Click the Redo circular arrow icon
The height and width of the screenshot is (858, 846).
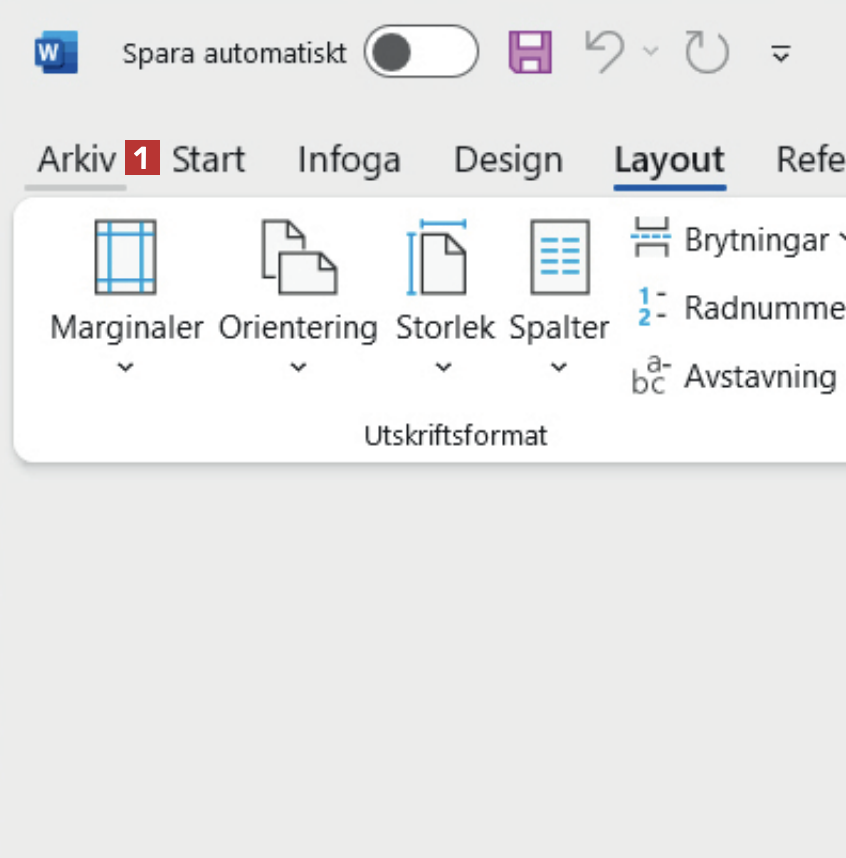[x=706, y=52]
